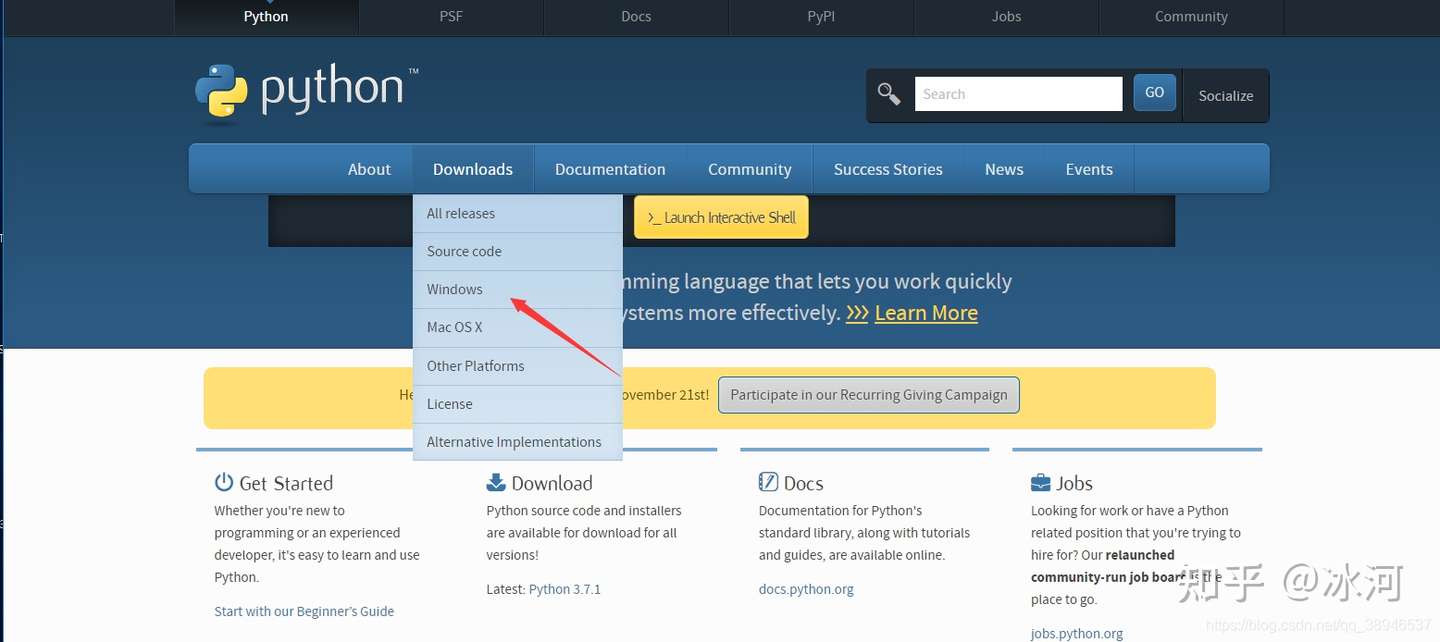This screenshot has width=1440, height=642.
Task: Open the Socialize menu
Action: (x=1226, y=96)
